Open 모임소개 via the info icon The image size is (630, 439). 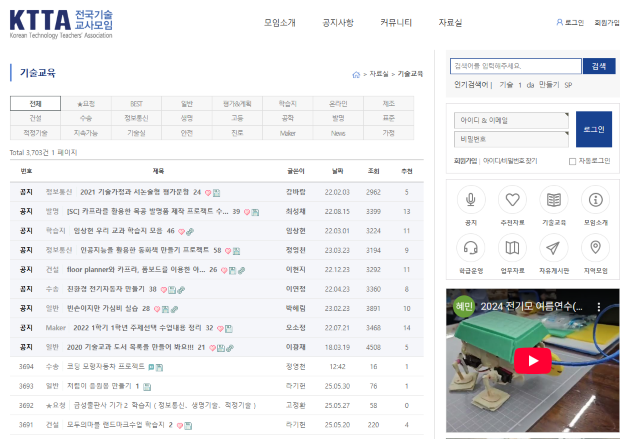pyautogui.click(x=596, y=199)
